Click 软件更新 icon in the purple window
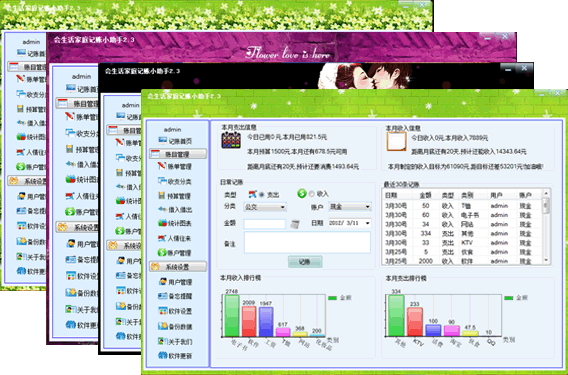Viewport: 568px width, 375px height. (71, 325)
